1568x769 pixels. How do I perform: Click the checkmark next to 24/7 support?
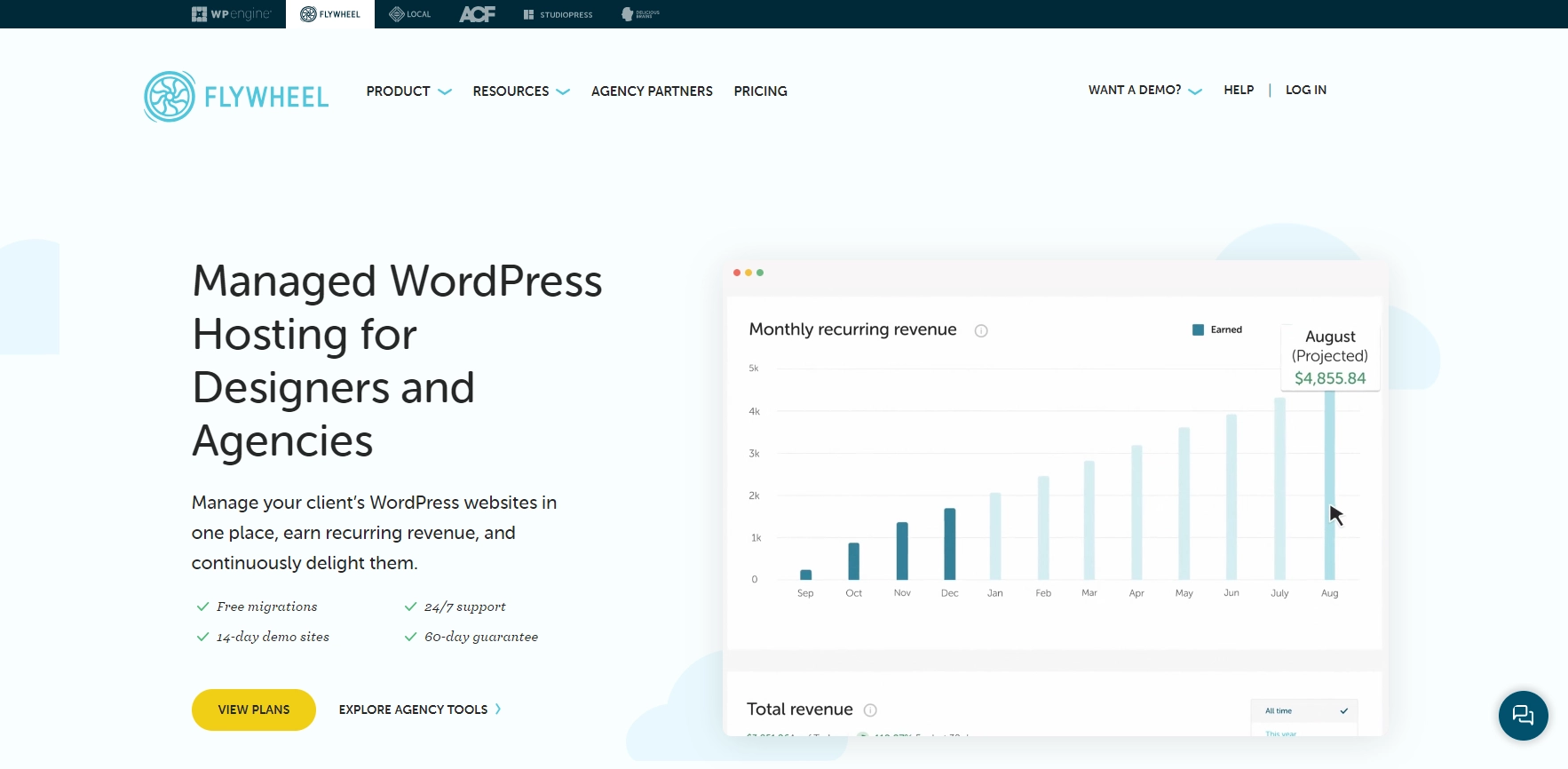point(410,606)
